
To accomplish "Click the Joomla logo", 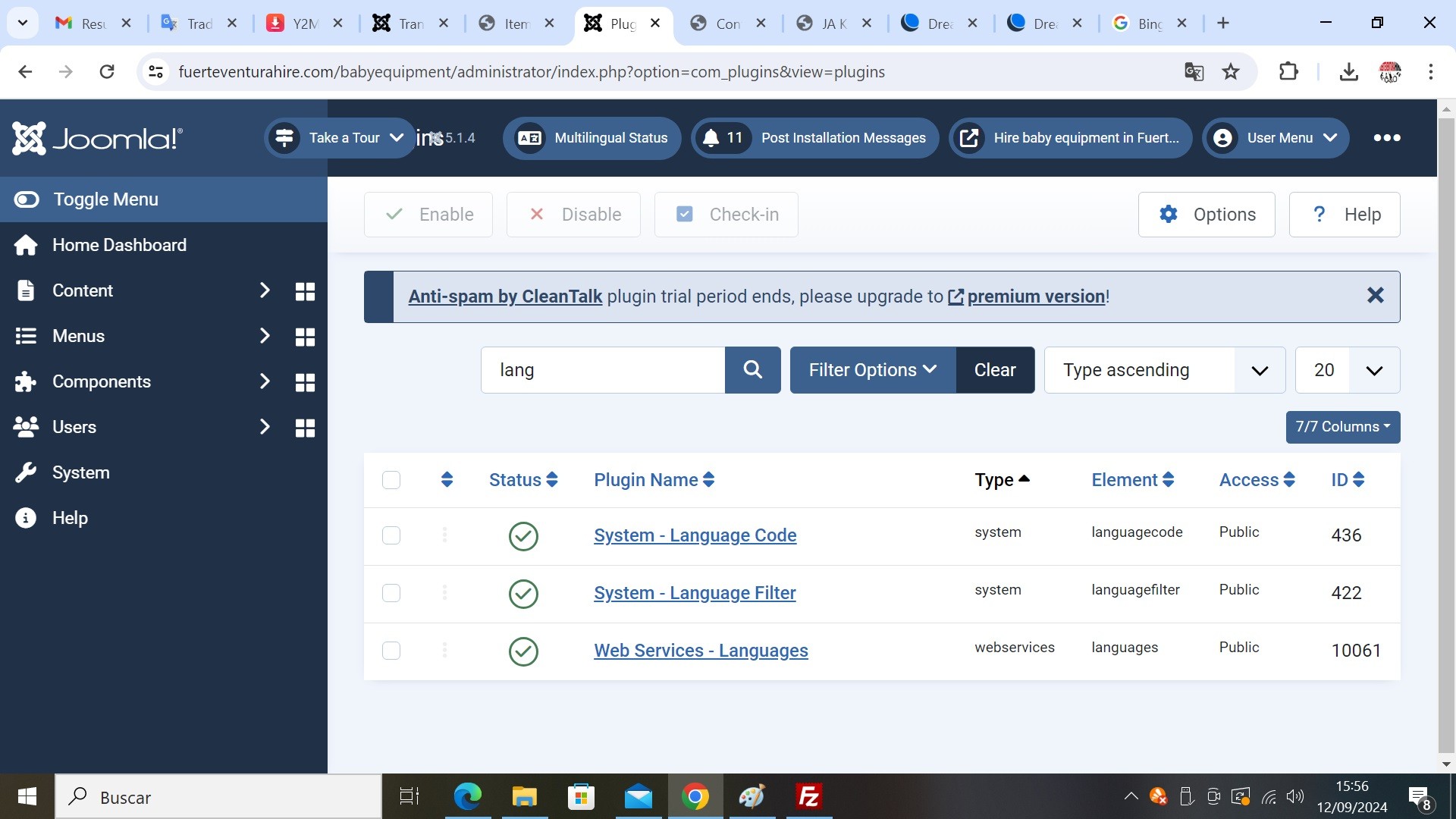I will pos(97,138).
